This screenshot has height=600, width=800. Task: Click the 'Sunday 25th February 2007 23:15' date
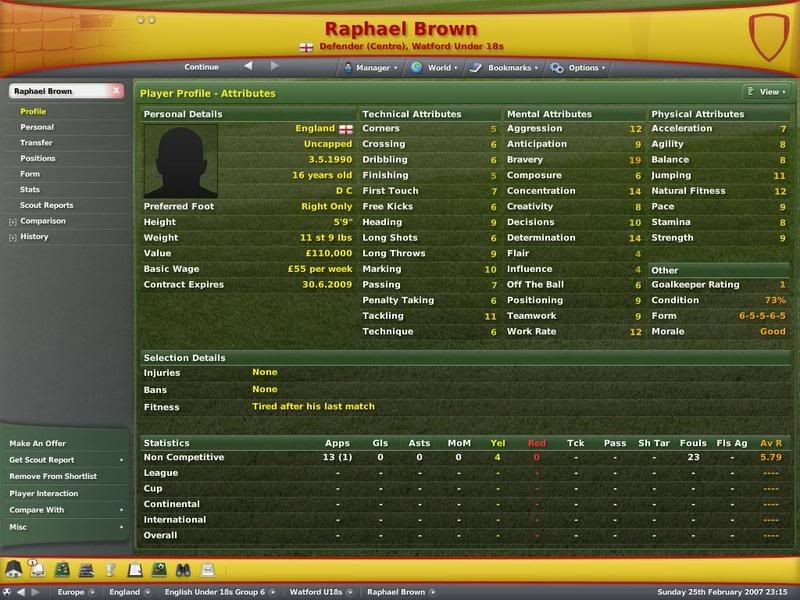pyautogui.click(x=722, y=592)
